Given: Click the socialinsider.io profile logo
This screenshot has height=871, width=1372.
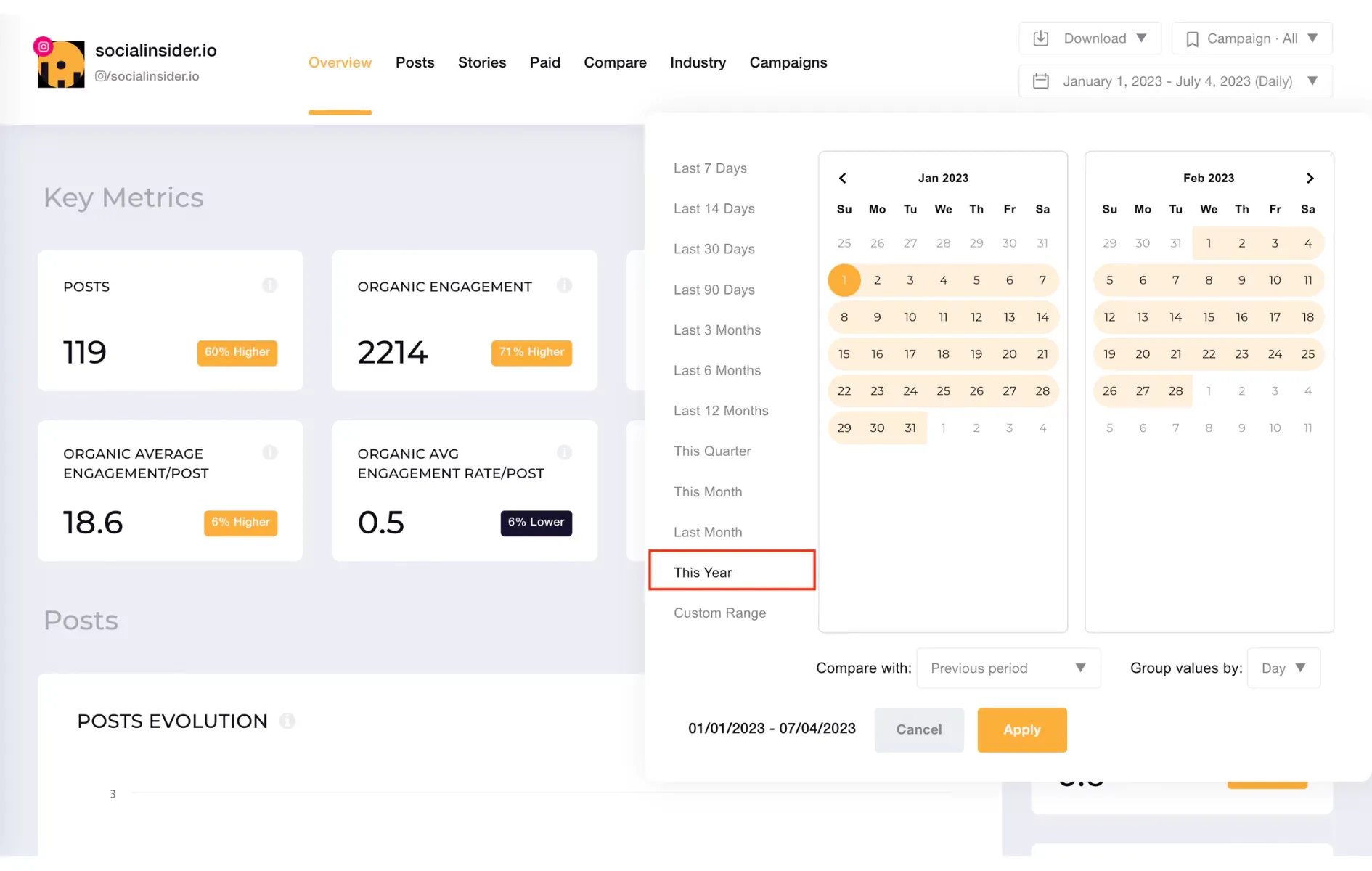Looking at the screenshot, I should pyautogui.click(x=61, y=64).
